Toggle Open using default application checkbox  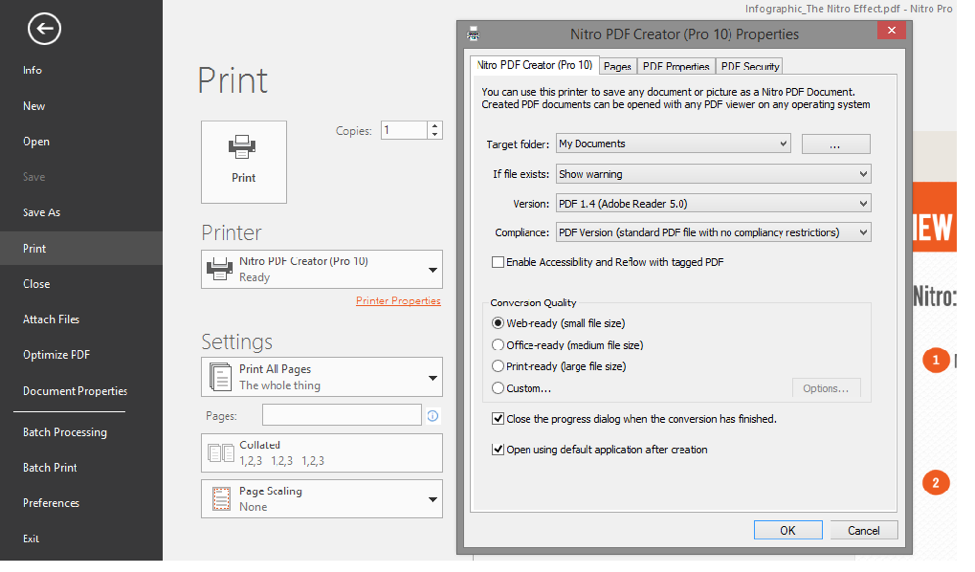(497, 450)
